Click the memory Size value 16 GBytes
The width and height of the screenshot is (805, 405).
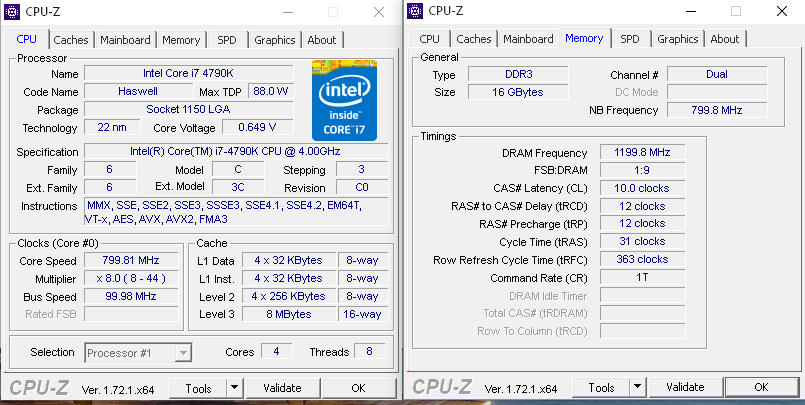(519, 92)
